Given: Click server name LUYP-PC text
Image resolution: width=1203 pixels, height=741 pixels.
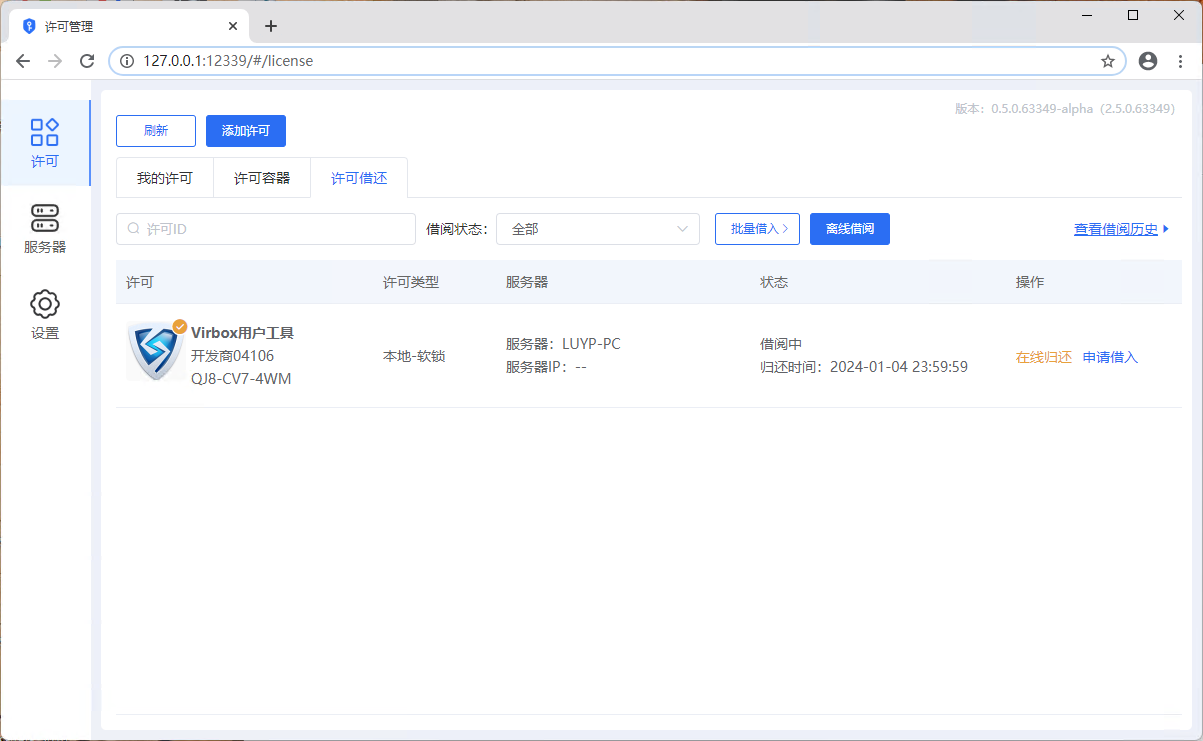Looking at the screenshot, I should point(591,344).
